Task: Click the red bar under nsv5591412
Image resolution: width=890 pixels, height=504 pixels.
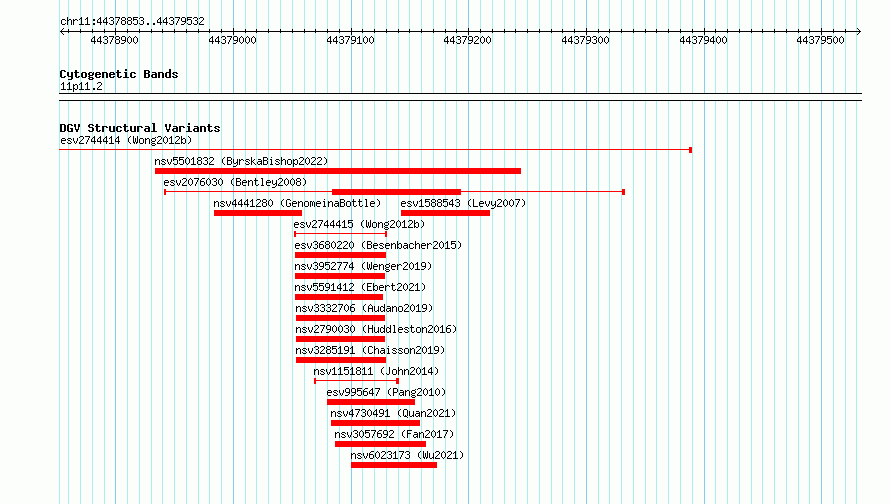Action: point(339,297)
